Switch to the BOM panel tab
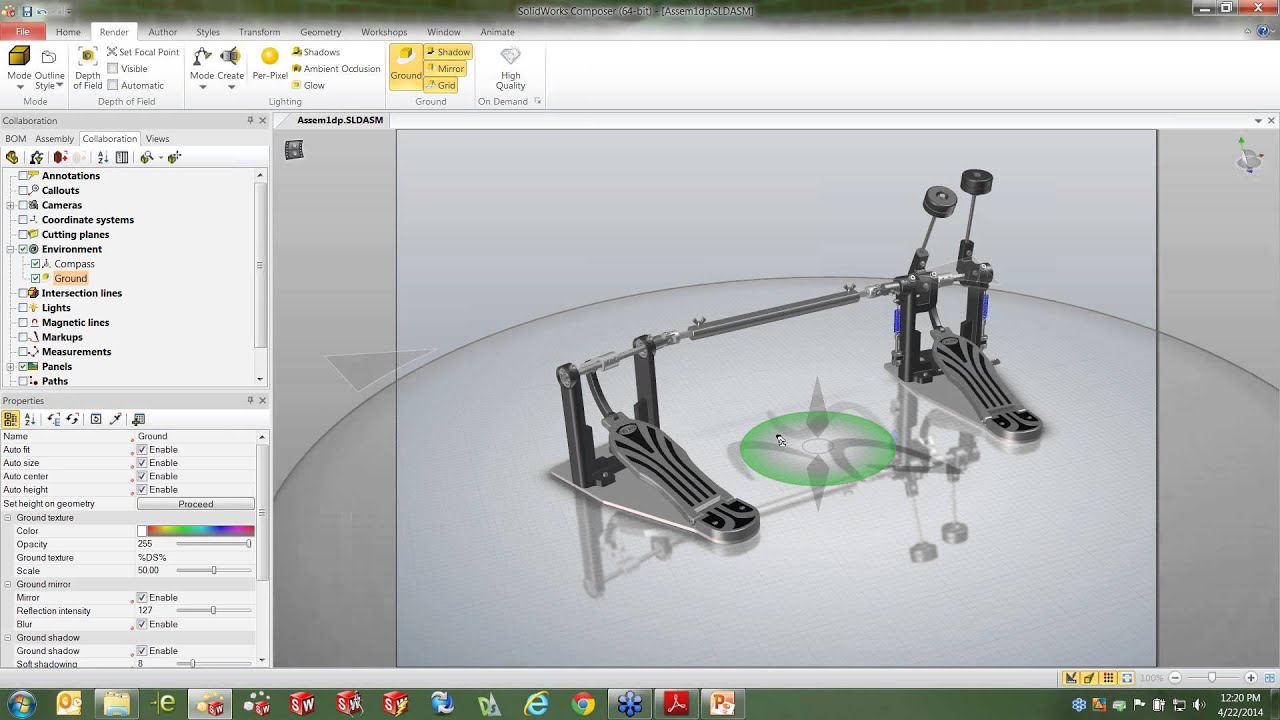The width and height of the screenshot is (1280, 720). [15, 139]
